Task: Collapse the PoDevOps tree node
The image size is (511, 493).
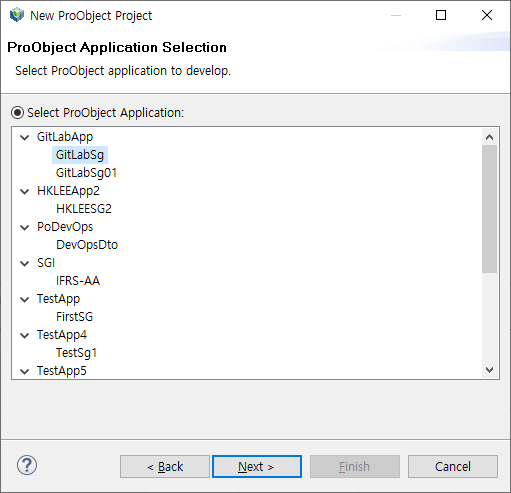Action: coord(25,227)
